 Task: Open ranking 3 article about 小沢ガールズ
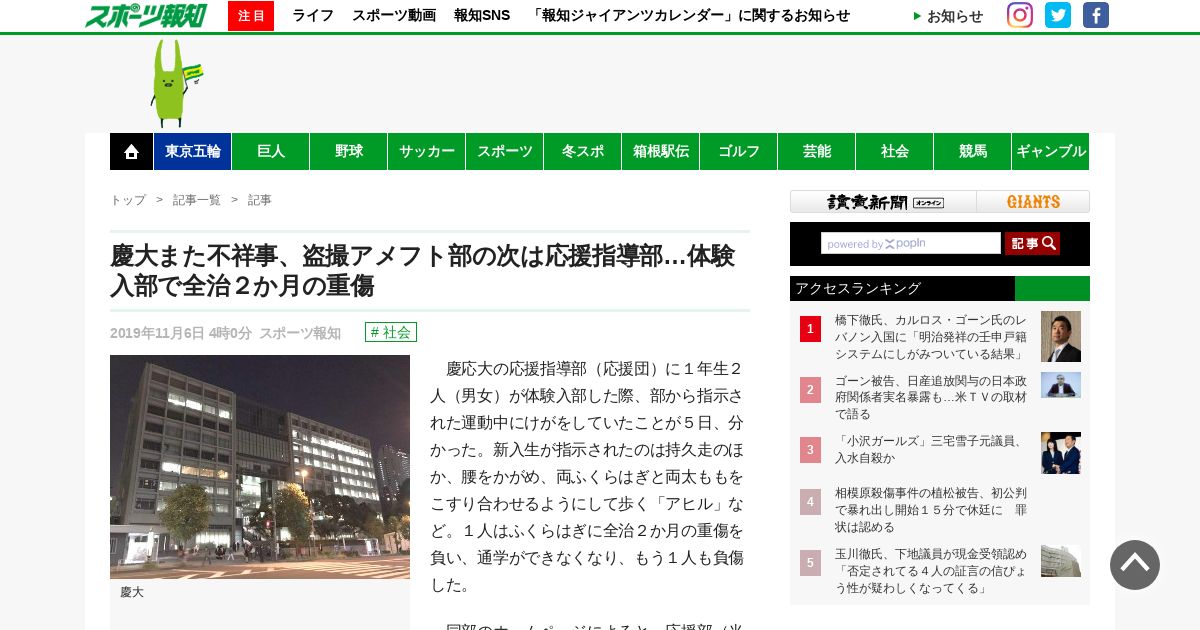pos(929,449)
